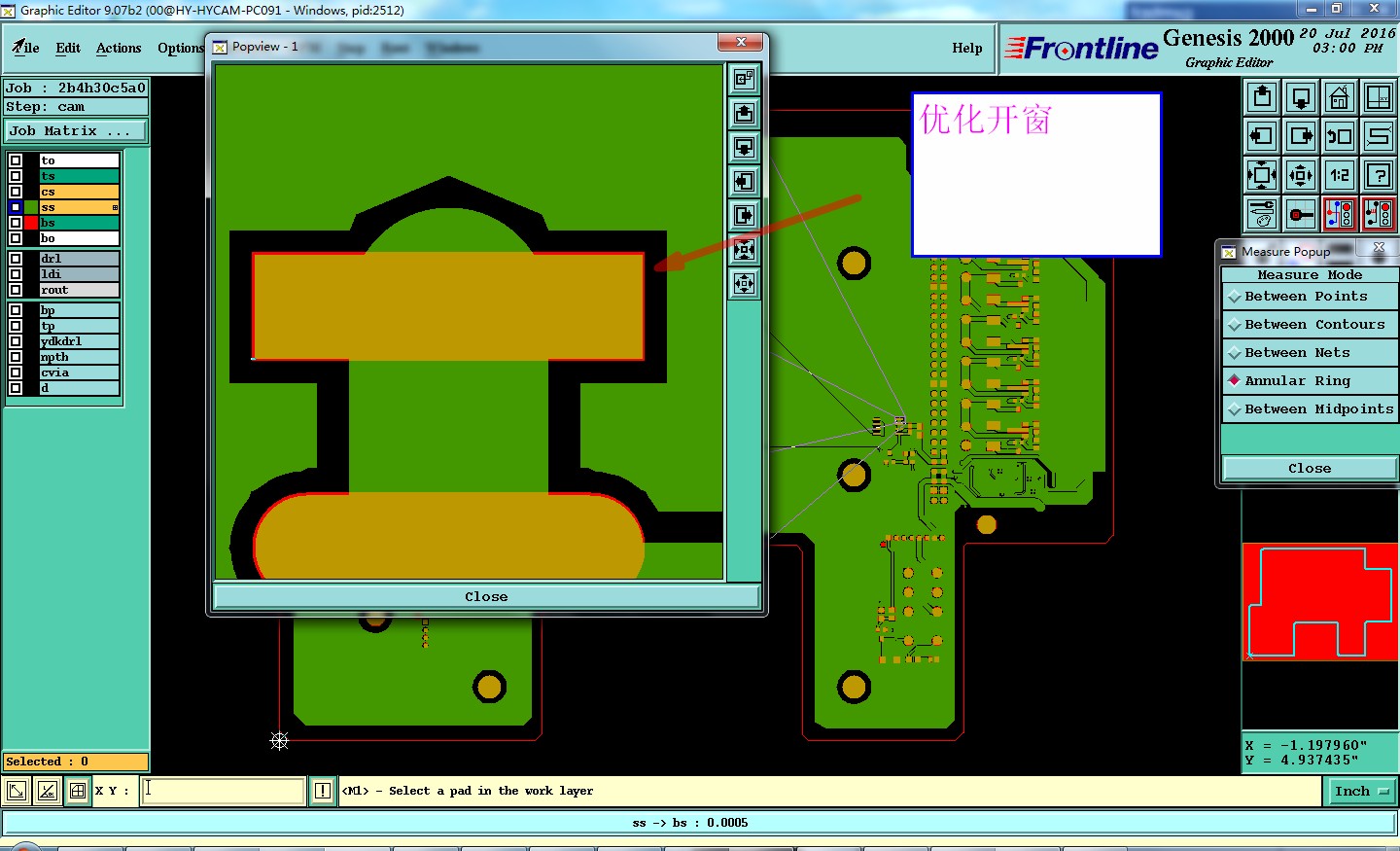Select the ydkdrl layer name
The width and height of the screenshot is (1400, 851).
pyautogui.click(x=79, y=341)
